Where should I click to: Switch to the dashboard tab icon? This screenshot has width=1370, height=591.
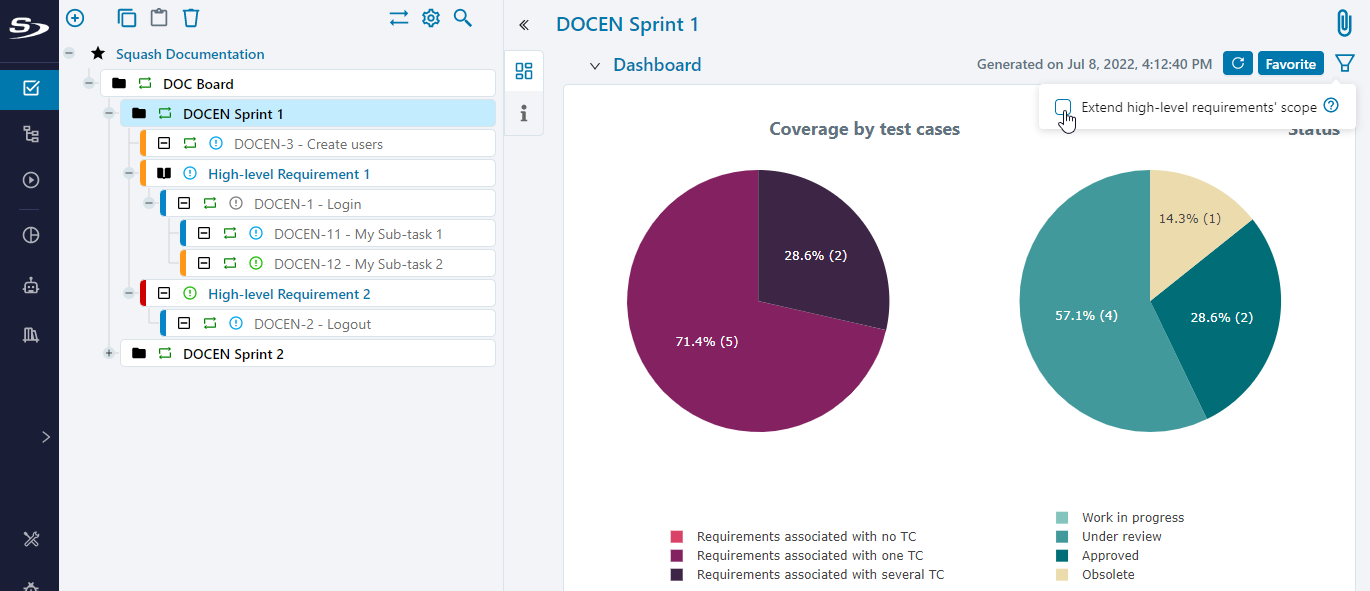tap(524, 71)
